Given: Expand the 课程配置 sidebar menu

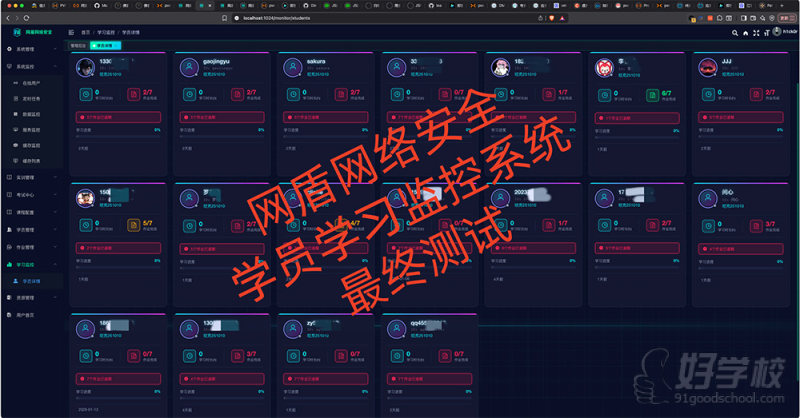Looking at the screenshot, I should [32, 212].
